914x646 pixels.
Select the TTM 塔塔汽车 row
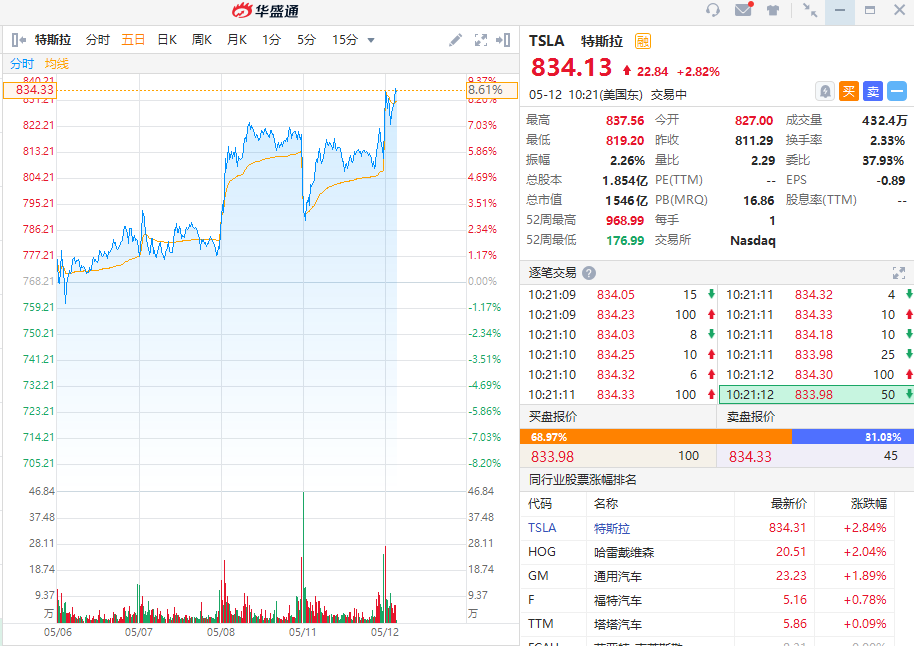(707, 624)
